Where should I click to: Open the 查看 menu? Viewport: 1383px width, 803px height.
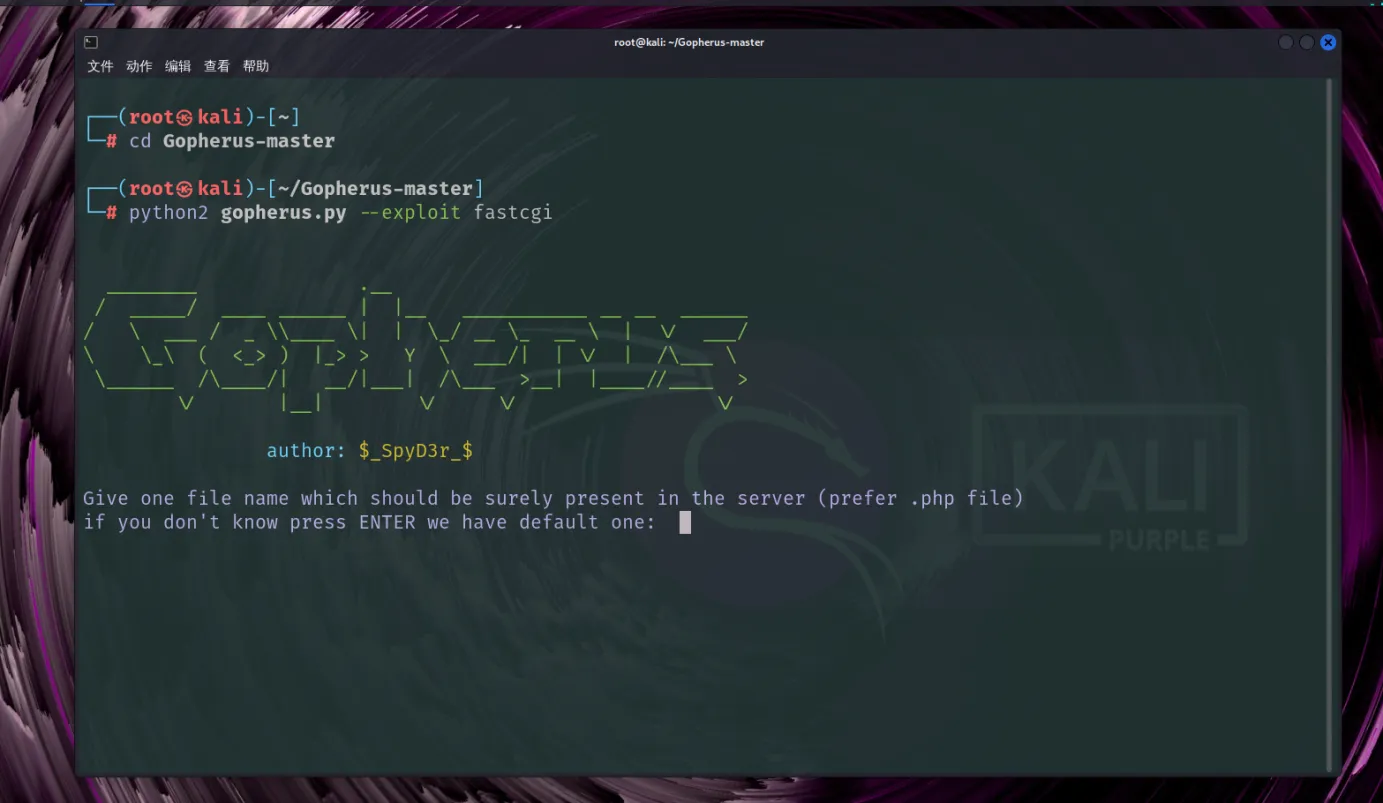217,66
